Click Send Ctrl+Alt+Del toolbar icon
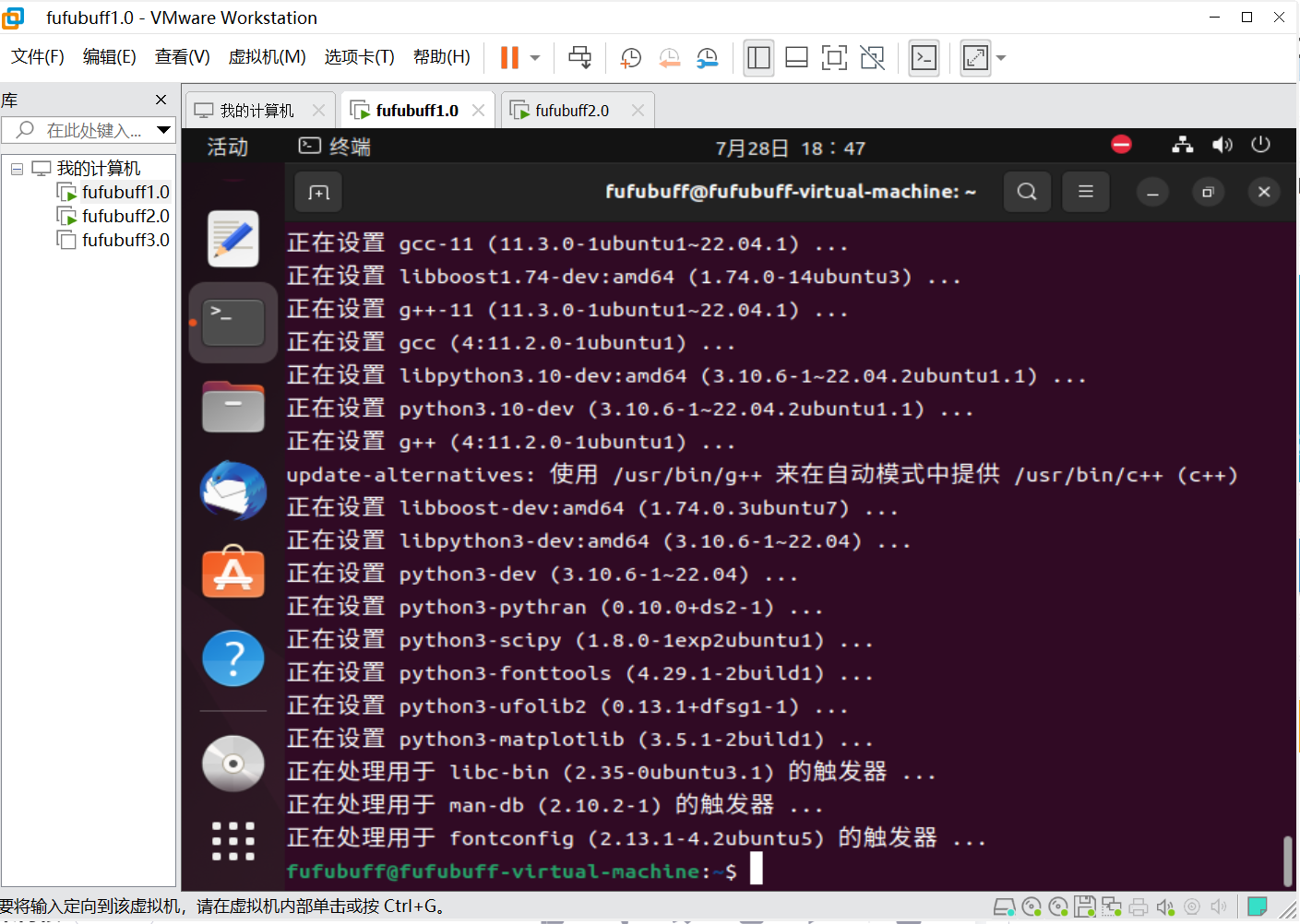This screenshot has height=924, width=1300. tap(580, 58)
